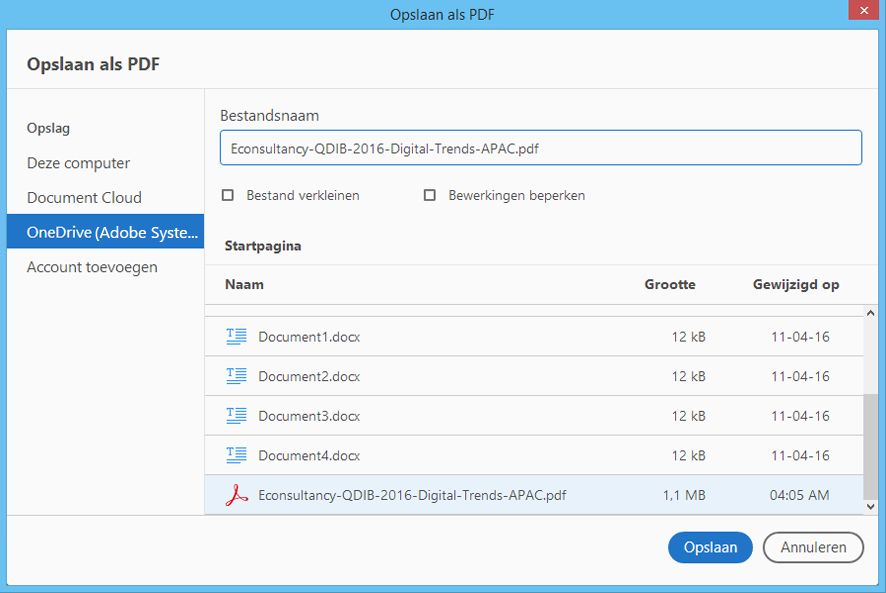Click 11-04-16 date of Document2.docx
This screenshot has height=593, width=886.
click(x=800, y=376)
